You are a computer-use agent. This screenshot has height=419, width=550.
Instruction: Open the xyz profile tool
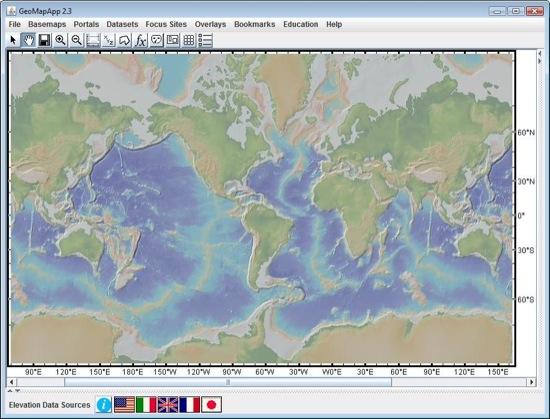[x=108, y=40]
